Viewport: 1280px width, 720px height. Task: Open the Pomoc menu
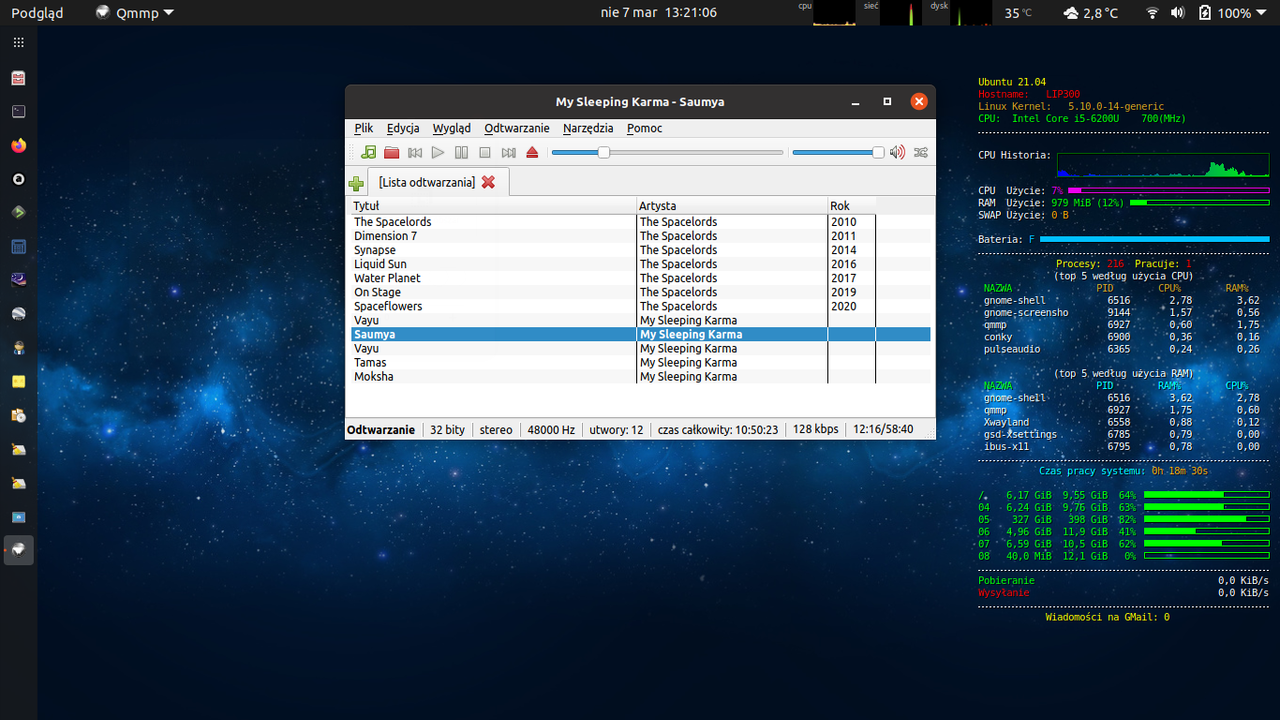pyautogui.click(x=645, y=128)
